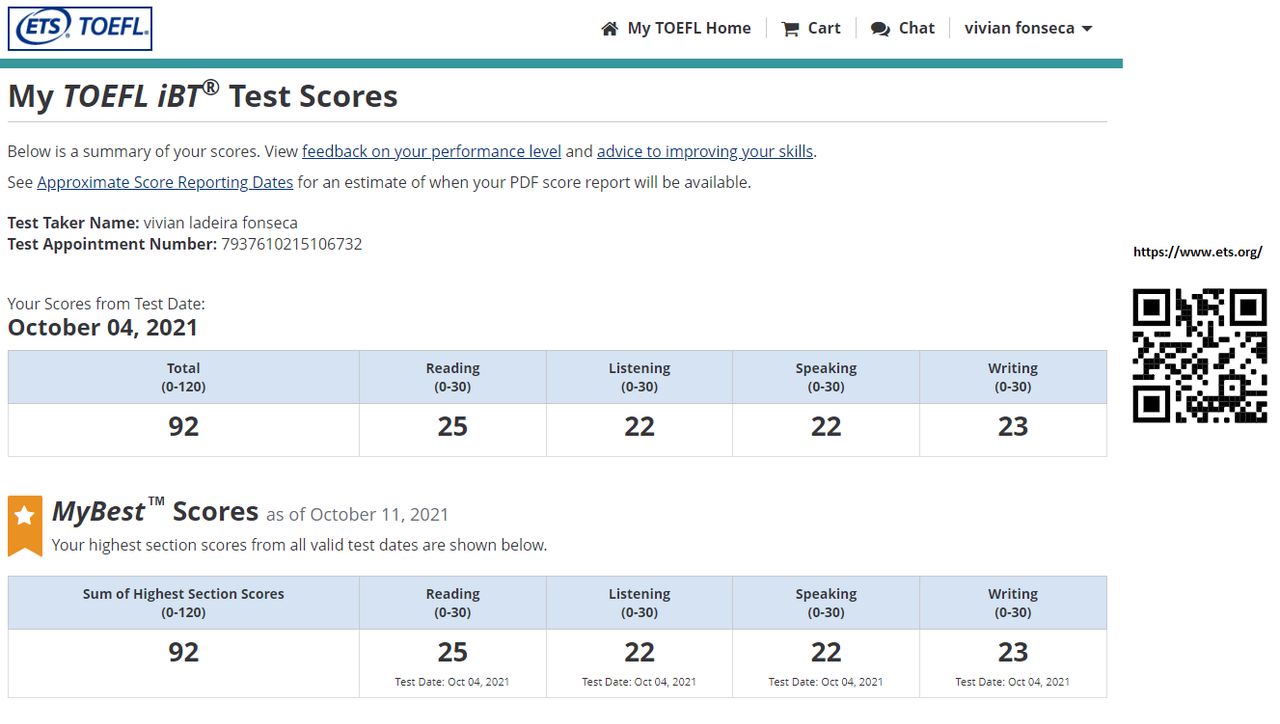Click the test appointment number 7937610215106732
The width and height of the screenshot is (1280, 724).
pyautogui.click(x=291, y=244)
